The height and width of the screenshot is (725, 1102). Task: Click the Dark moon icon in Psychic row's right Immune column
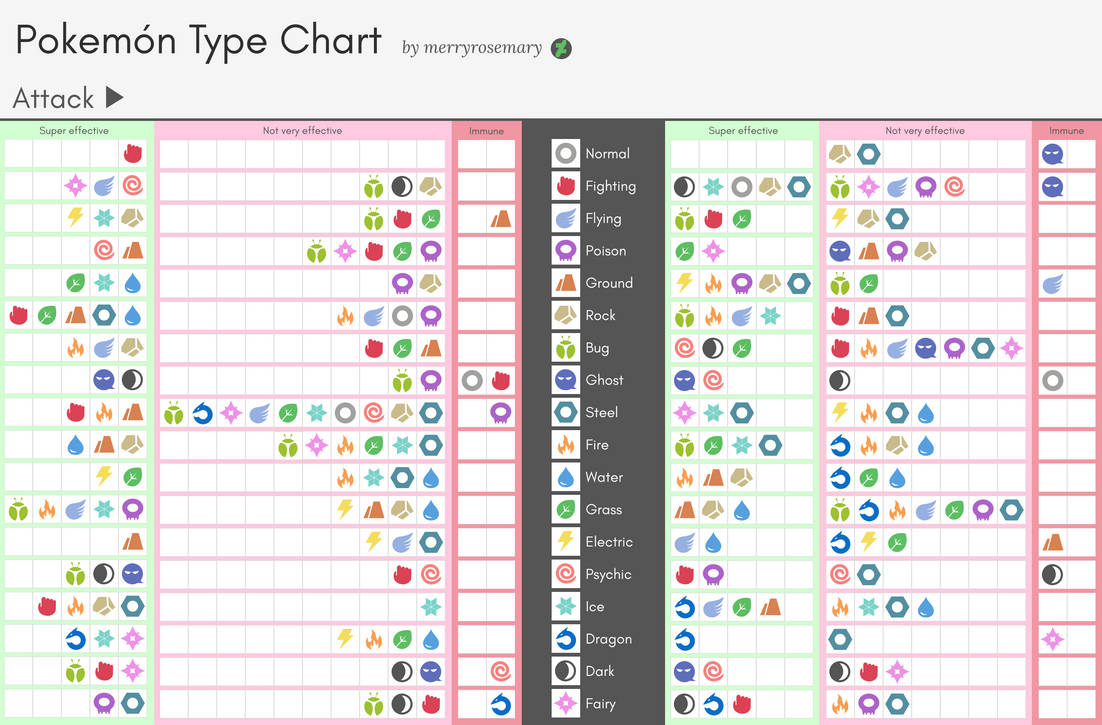(1052, 575)
